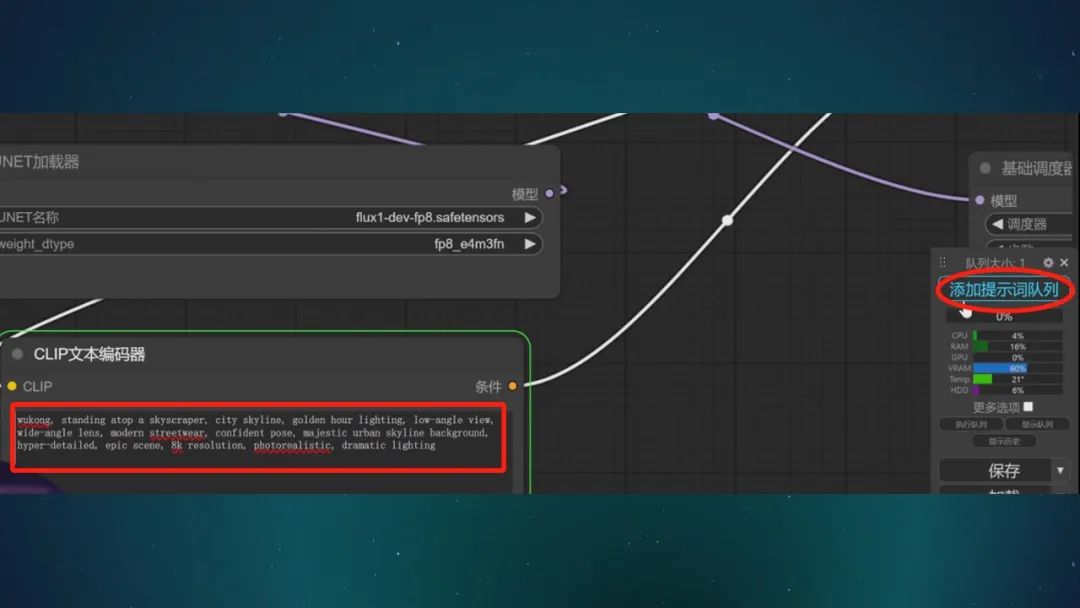Click the reroute dot on the white wire
1080x608 pixels.
point(727,220)
